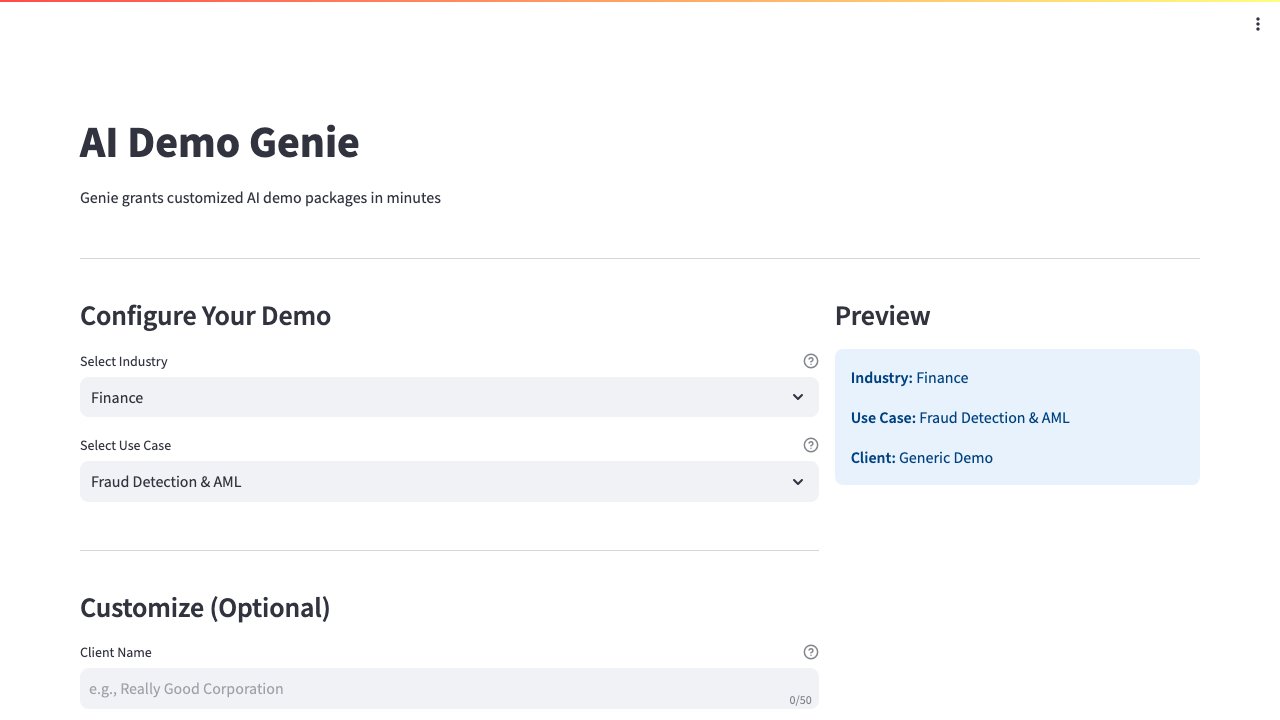Click the 'AI Demo Genie' page title
Screen dimensions: 1280x720
[x=219, y=142]
